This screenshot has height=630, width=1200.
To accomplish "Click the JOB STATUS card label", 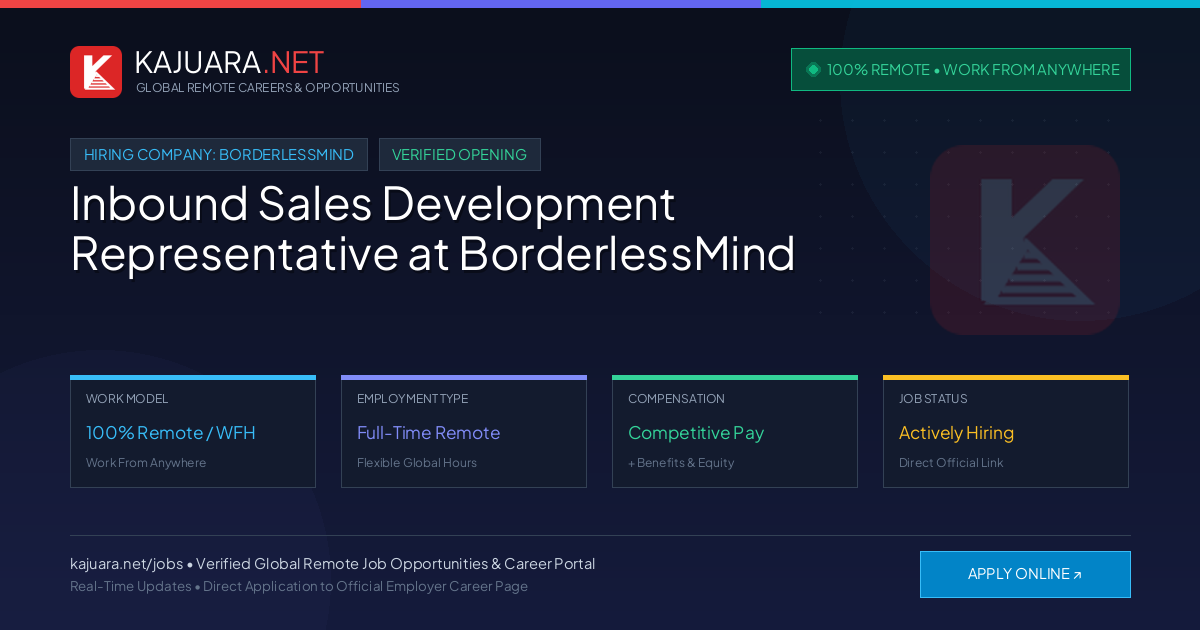I will [933, 399].
